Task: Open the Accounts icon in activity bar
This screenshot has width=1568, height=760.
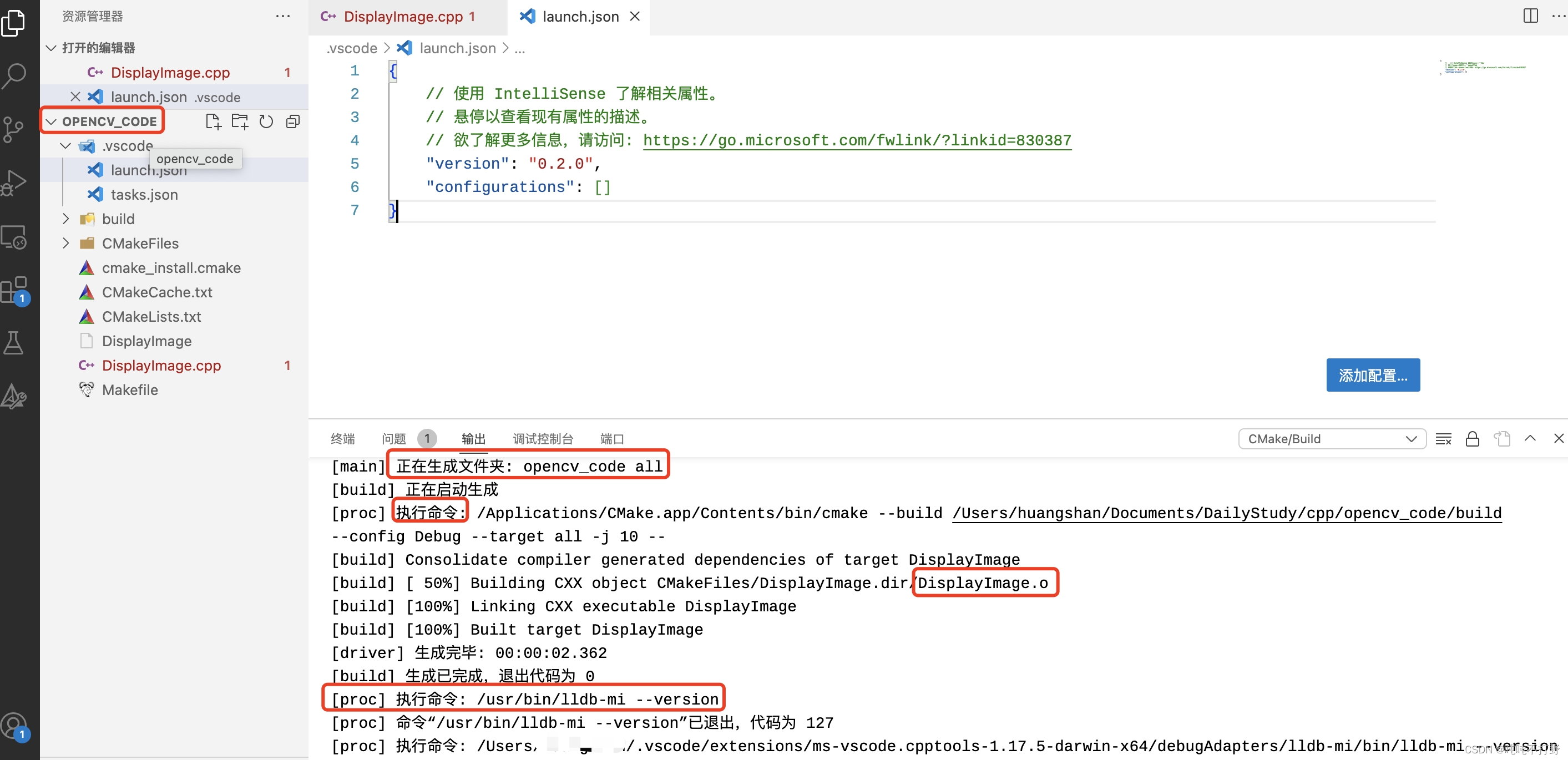Action: point(14,727)
